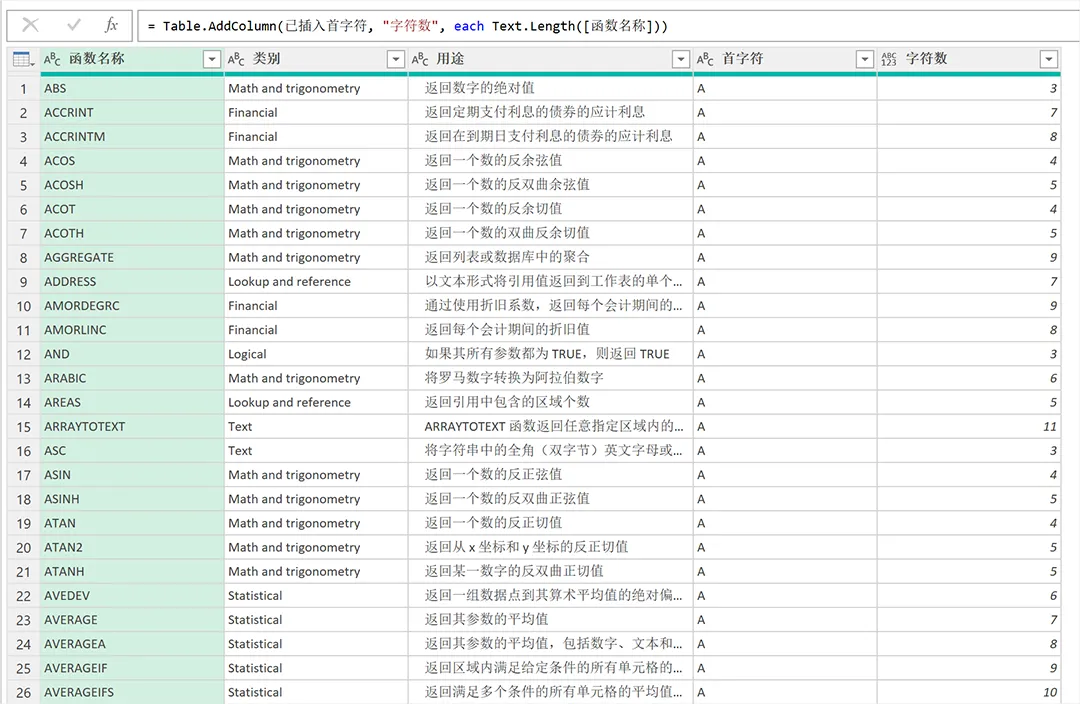
Task: Click the AVEDEV cell
Action: 132,595
